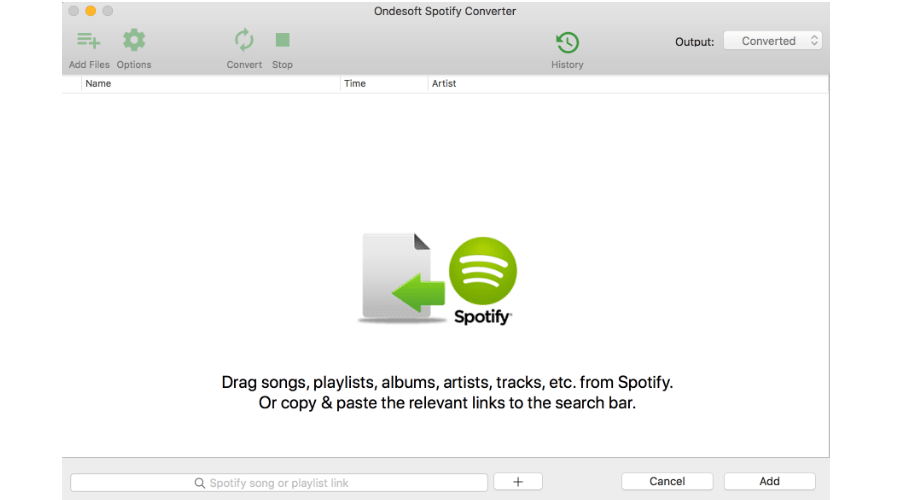Click the Cancel button

[667, 481]
